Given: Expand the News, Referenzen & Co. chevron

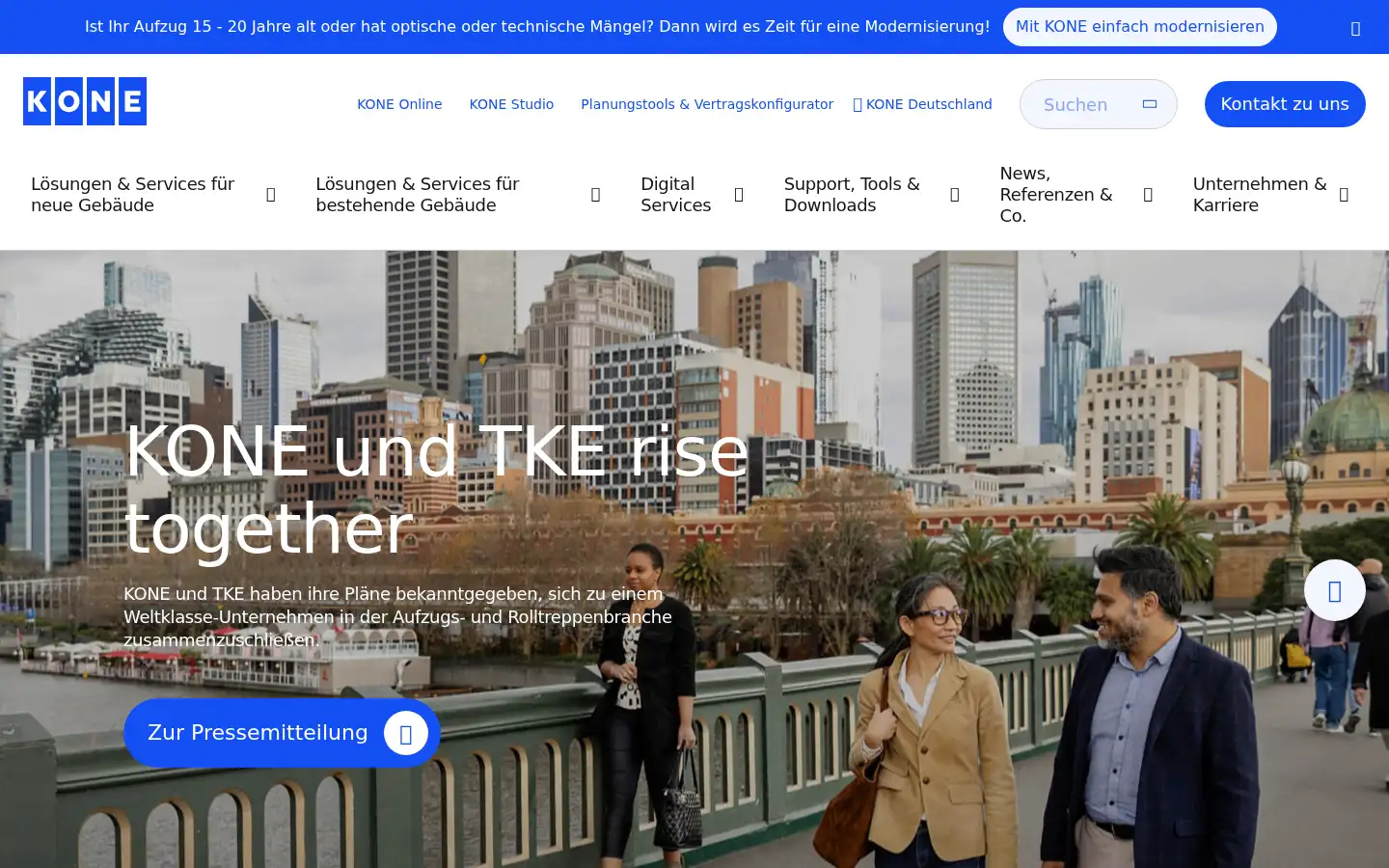Looking at the screenshot, I should 1148,195.
